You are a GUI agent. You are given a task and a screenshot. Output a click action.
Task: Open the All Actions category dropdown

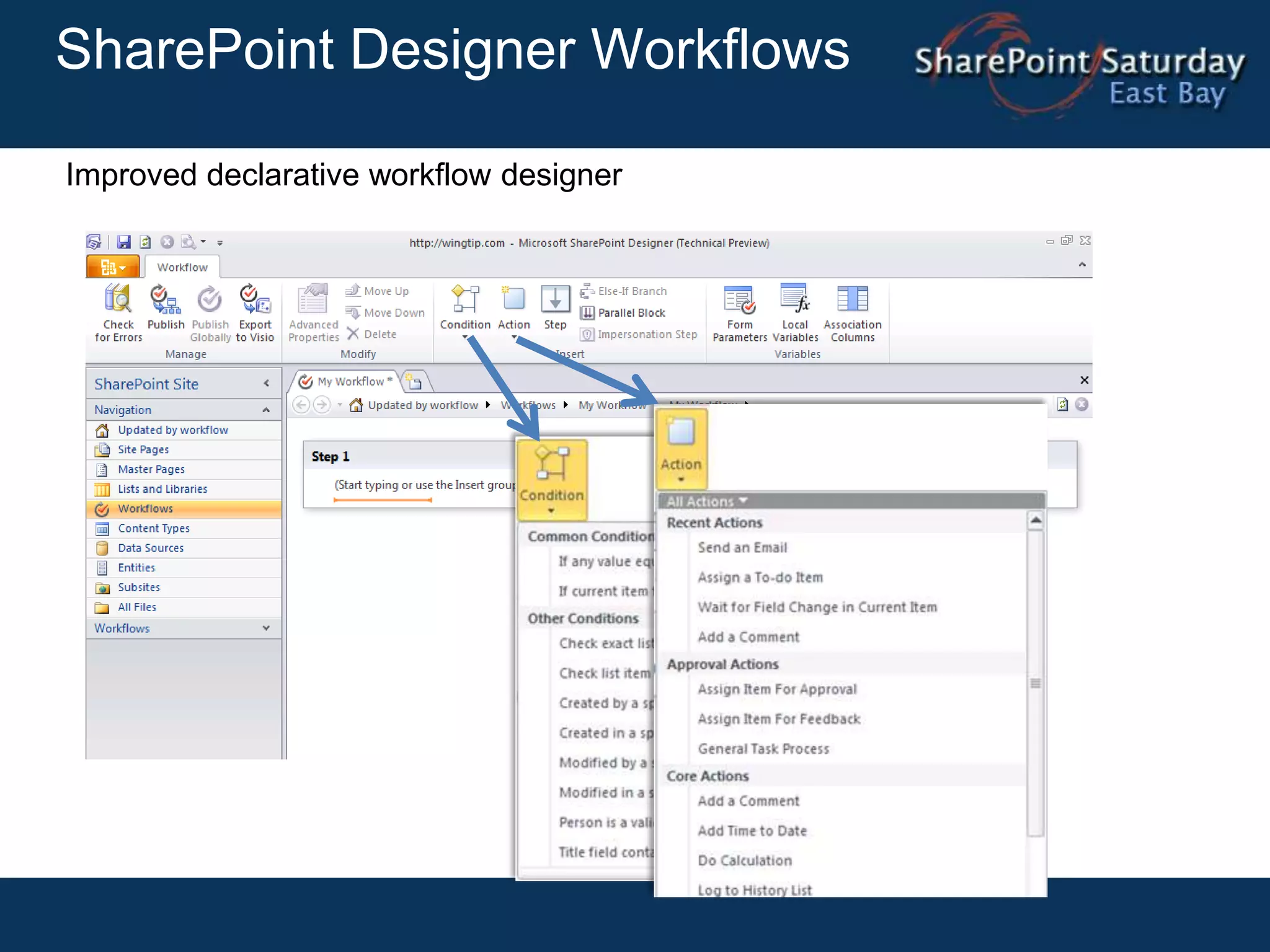click(x=708, y=501)
